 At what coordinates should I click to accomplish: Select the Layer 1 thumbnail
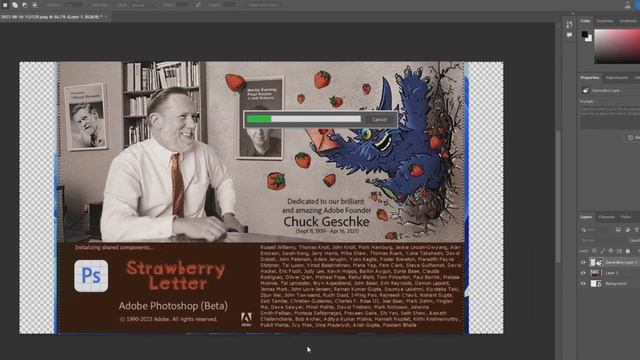point(596,273)
